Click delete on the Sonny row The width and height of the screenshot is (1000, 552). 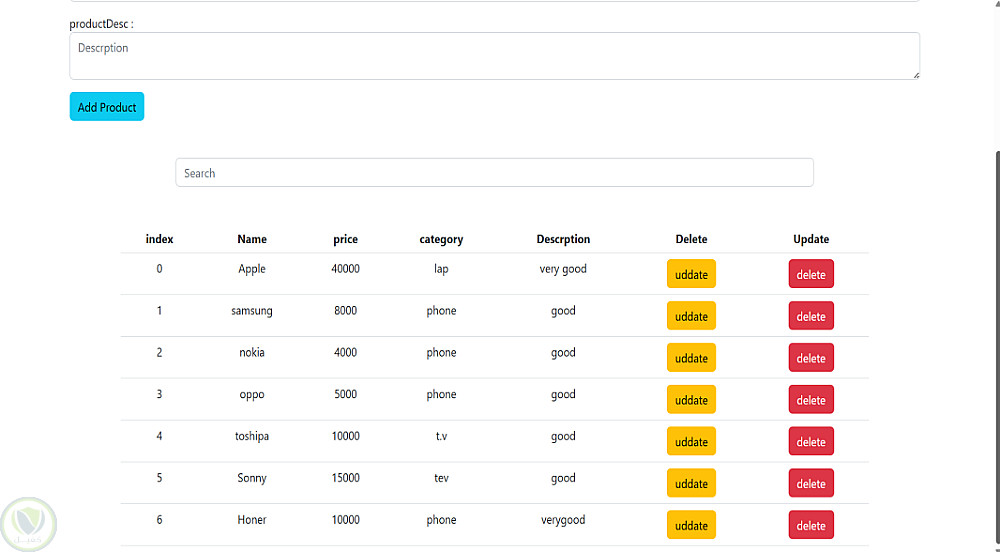pyautogui.click(x=811, y=484)
